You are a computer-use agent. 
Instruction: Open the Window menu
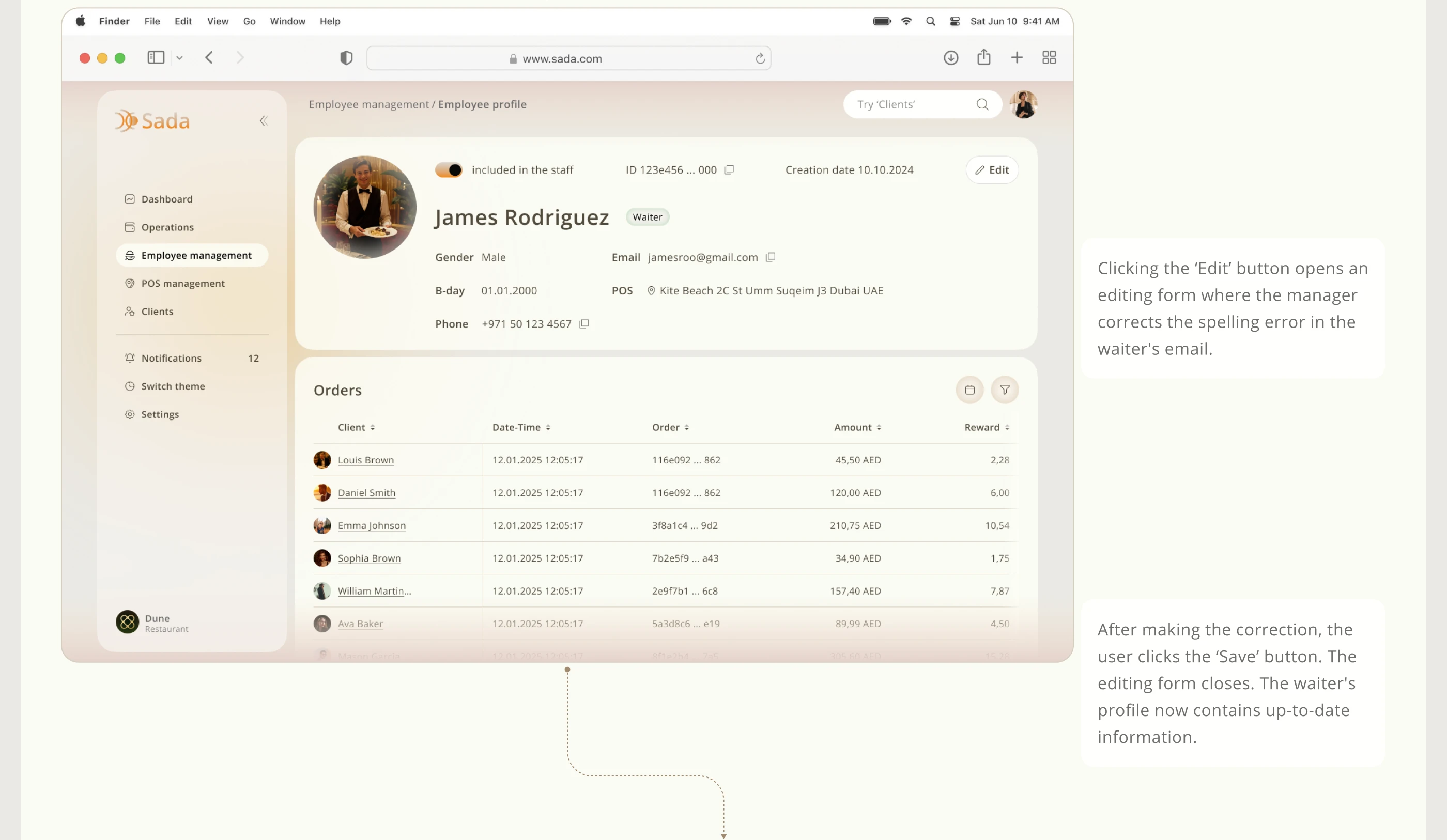(x=288, y=21)
